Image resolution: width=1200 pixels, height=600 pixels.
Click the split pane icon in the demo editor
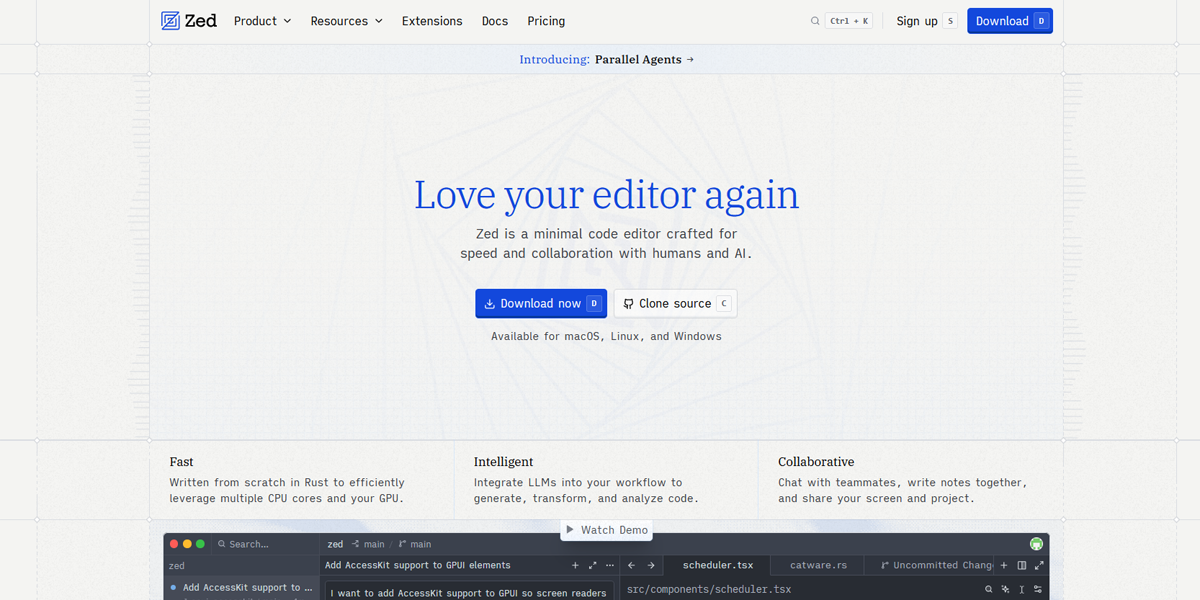pos(1021,565)
